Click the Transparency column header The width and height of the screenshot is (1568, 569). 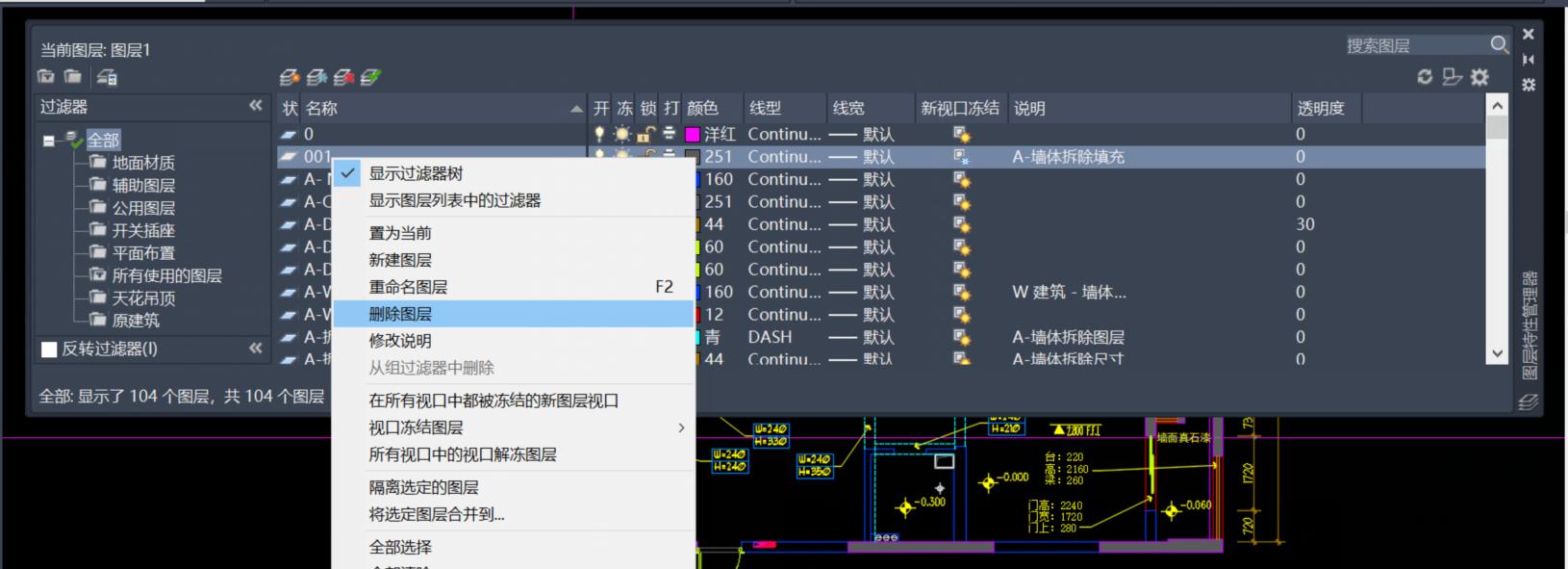(x=1326, y=109)
